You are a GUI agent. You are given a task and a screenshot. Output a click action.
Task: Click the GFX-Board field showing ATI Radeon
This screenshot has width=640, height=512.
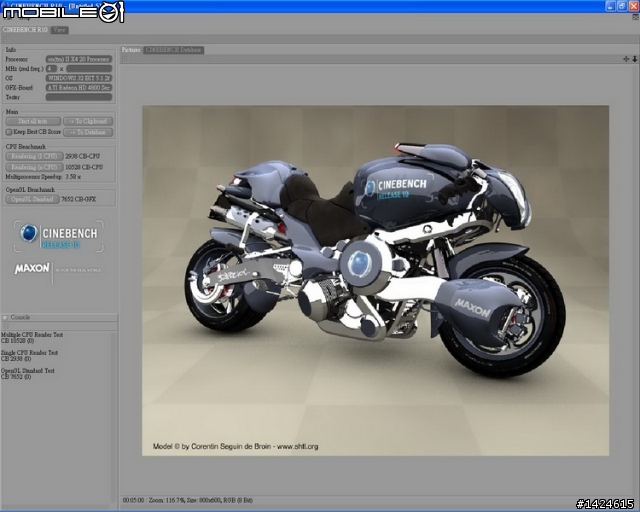click(79, 87)
